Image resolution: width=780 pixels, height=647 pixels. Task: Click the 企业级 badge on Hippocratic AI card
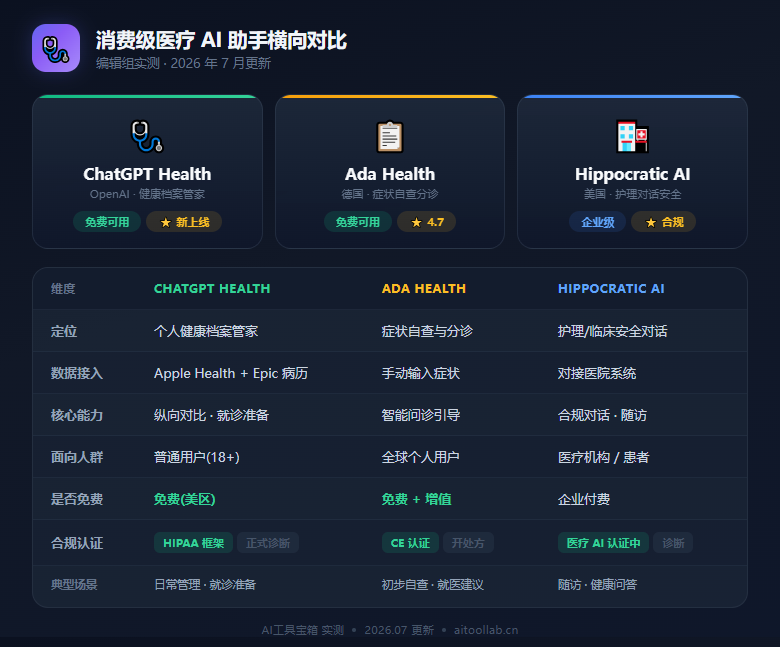click(597, 222)
